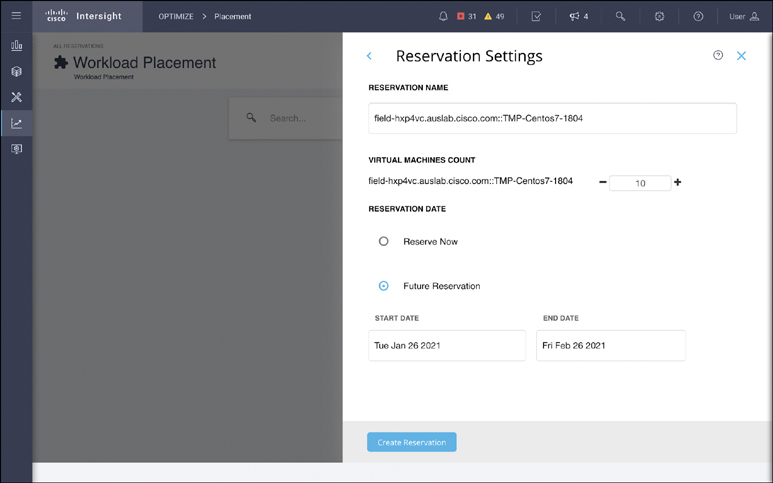Select the Reserve Now radio button
The image size is (773, 483).
tap(383, 242)
